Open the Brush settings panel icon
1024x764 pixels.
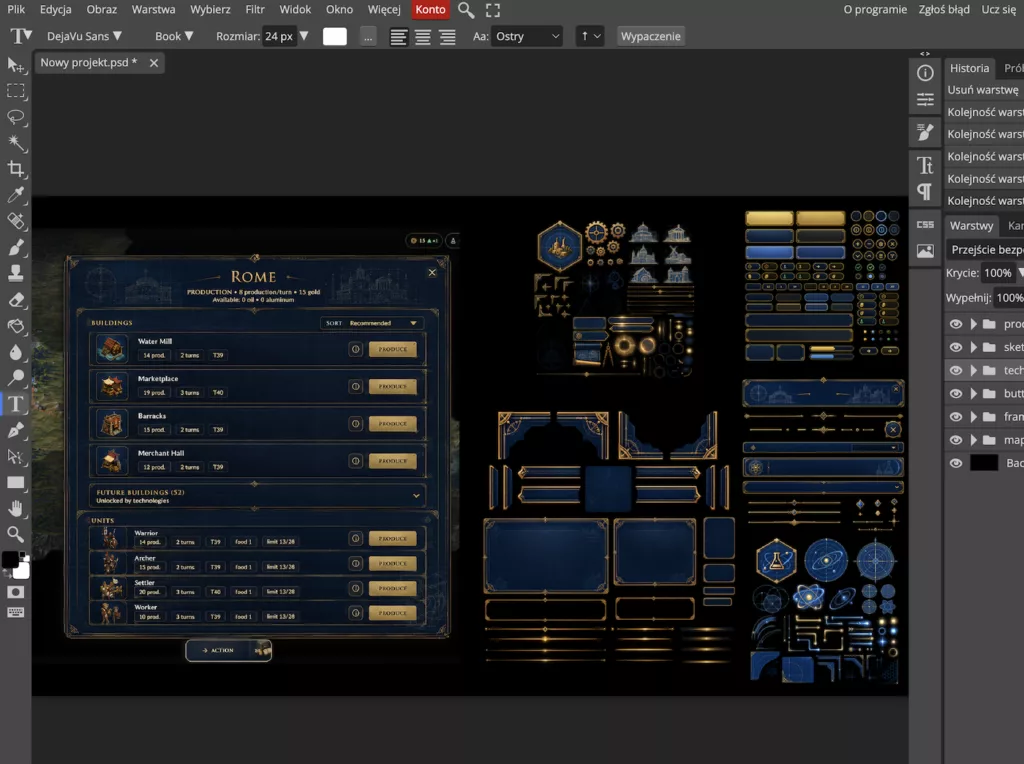click(x=925, y=133)
